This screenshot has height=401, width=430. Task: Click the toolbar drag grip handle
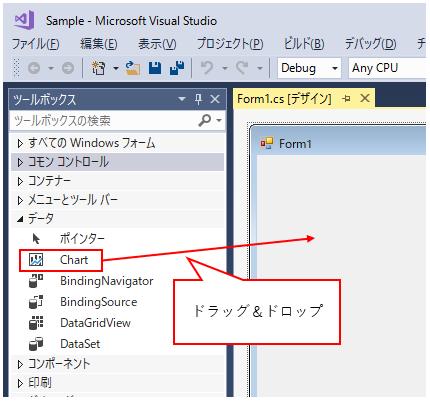16,68
